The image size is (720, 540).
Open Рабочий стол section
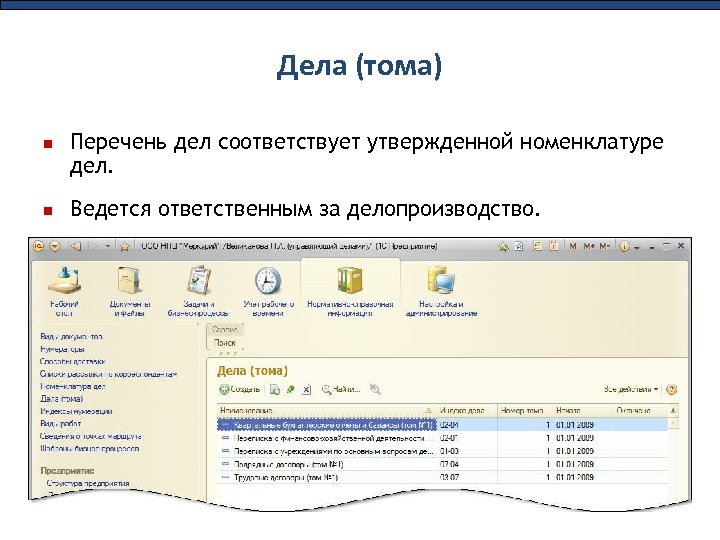[x=64, y=292]
